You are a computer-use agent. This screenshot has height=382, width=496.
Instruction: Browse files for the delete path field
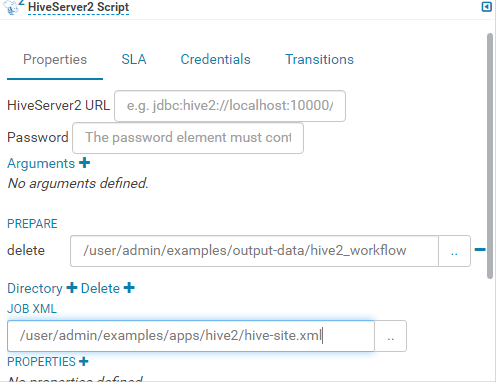pos(454,251)
